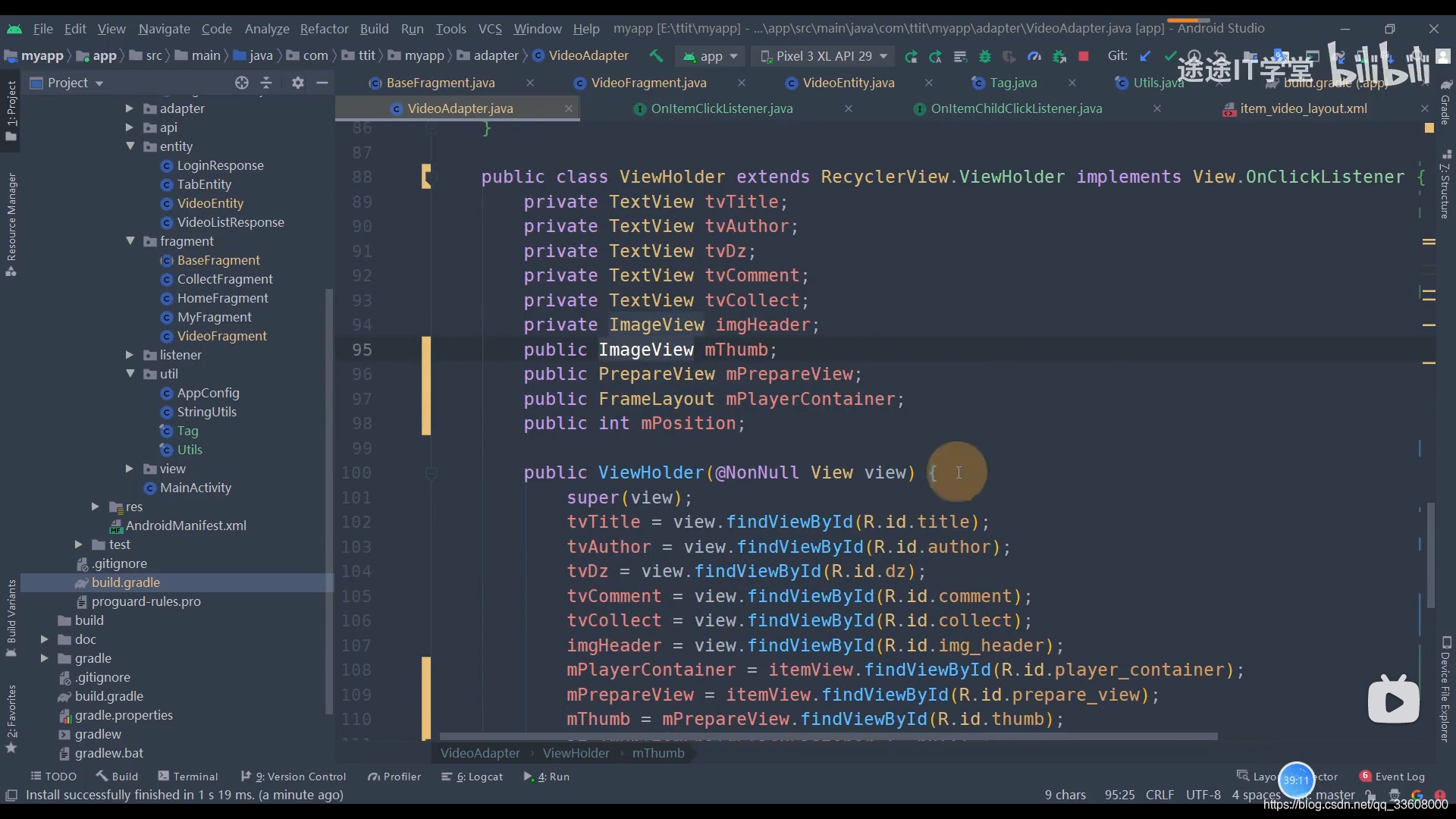Click the ViewHolder breadcrumb below editor
The image size is (1456, 819).
tap(576, 753)
